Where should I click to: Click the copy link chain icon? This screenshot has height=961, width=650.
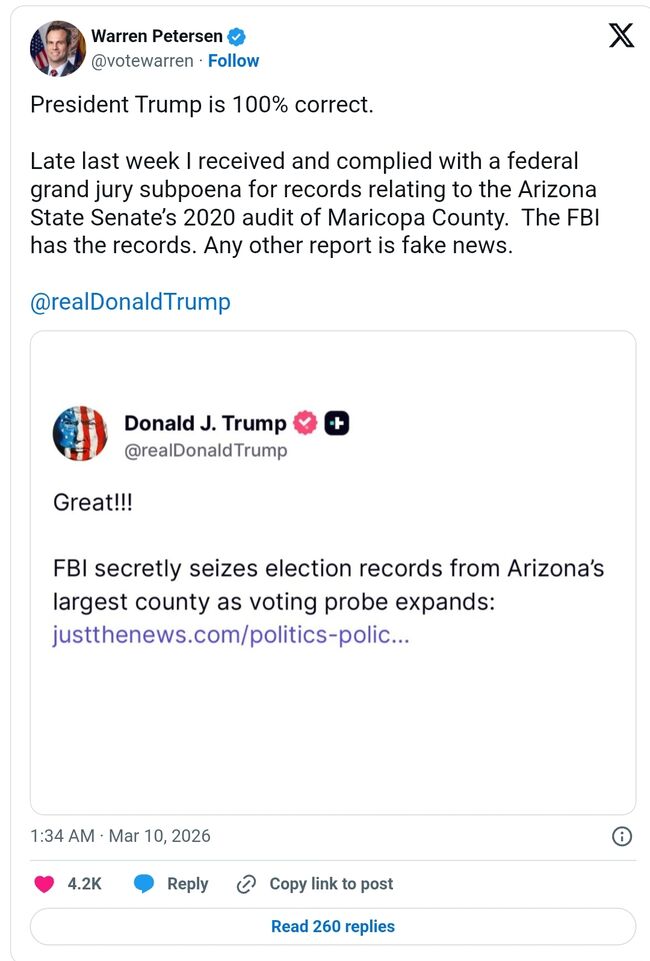pyautogui.click(x=246, y=884)
